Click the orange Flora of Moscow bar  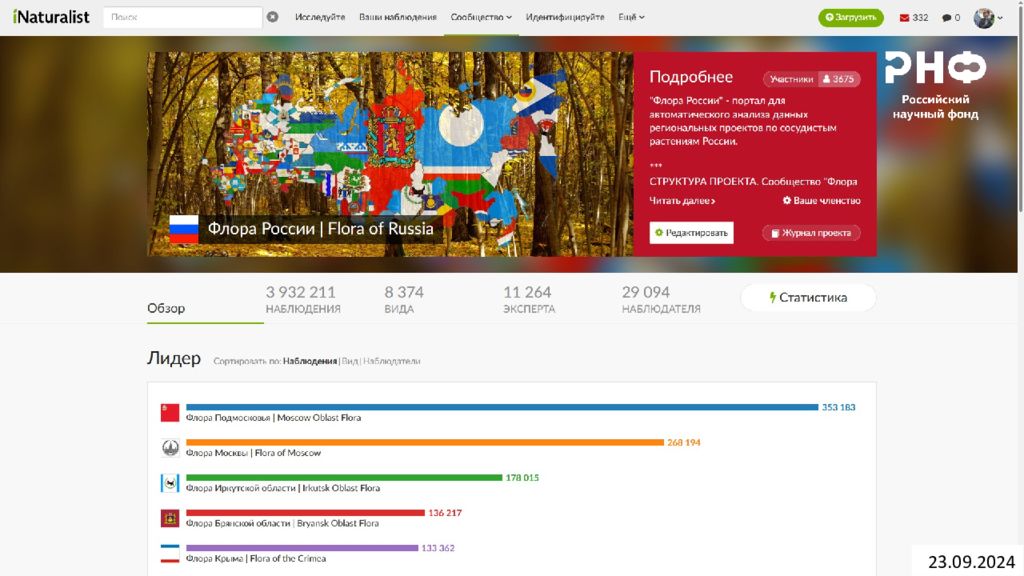(424, 442)
